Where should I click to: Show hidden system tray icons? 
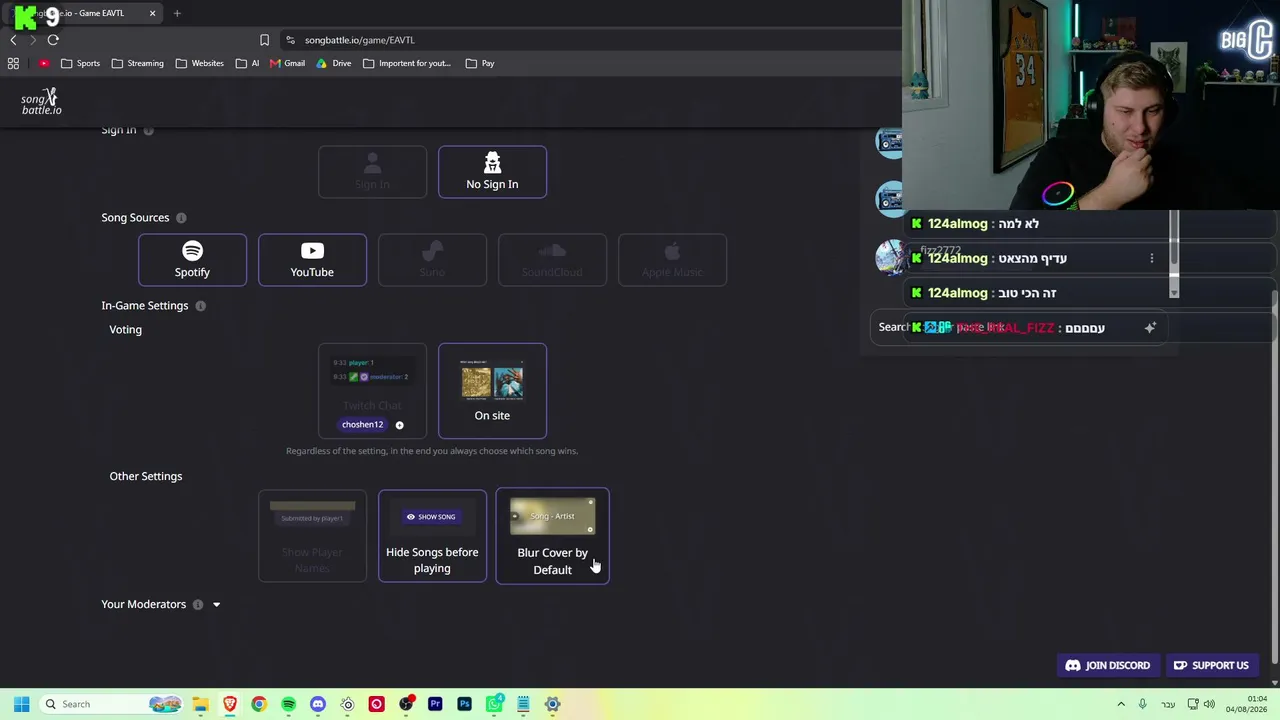[x=1121, y=704]
